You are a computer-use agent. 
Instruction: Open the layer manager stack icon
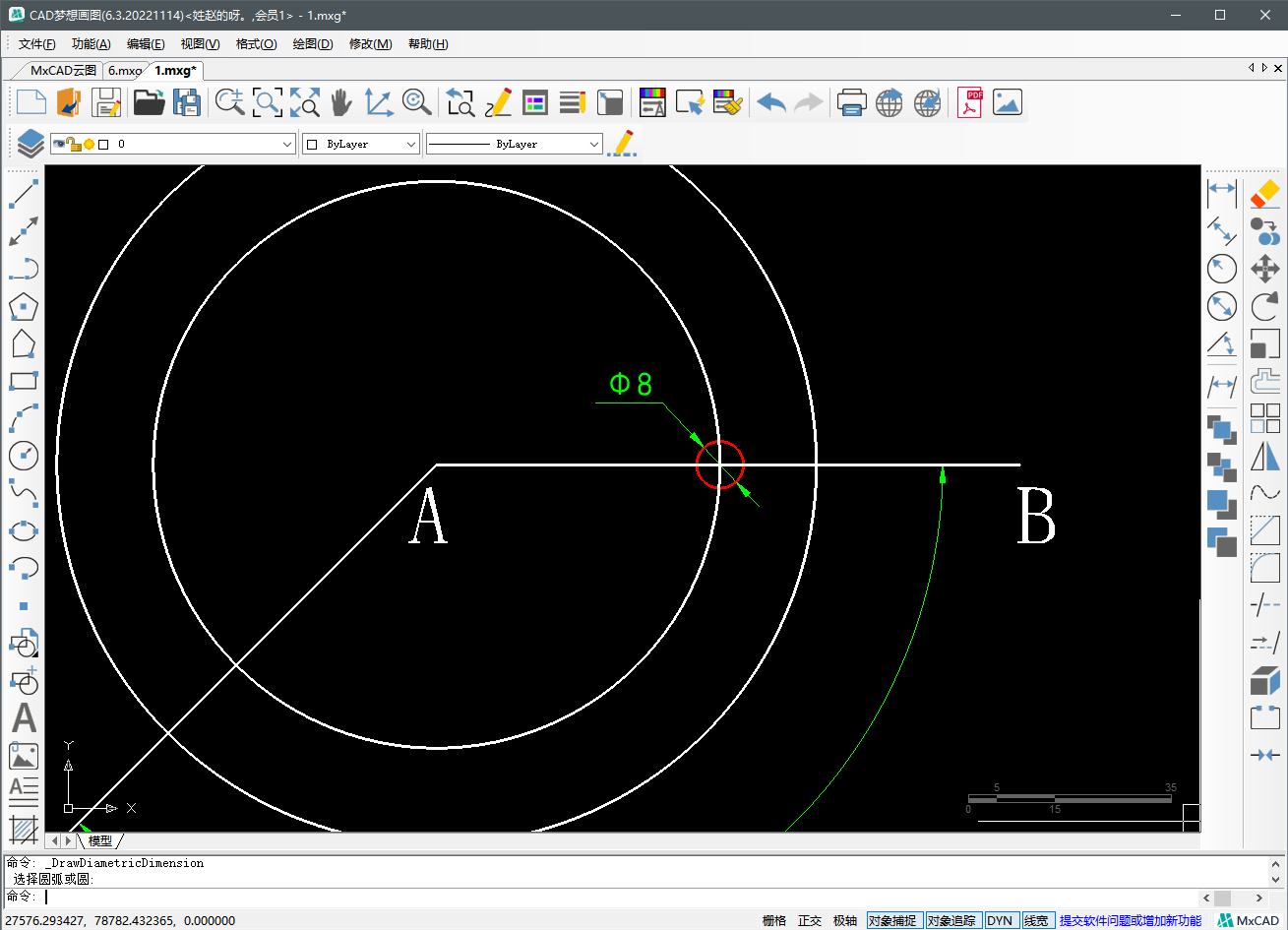pos(31,144)
